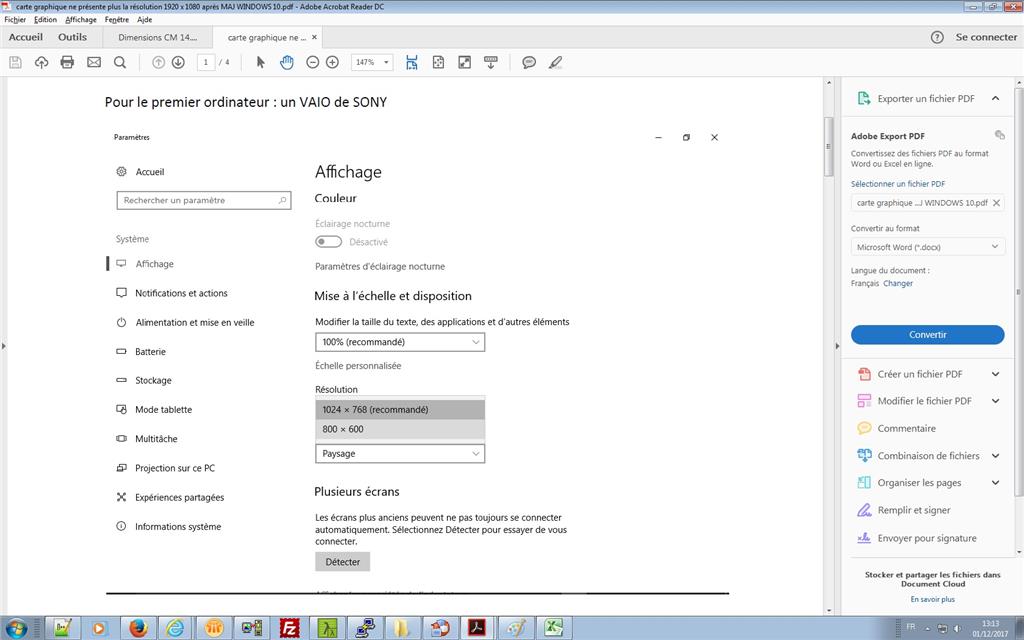Click the read mode keyboard-arrow icon
1024x640 pixels.
pos(491,63)
